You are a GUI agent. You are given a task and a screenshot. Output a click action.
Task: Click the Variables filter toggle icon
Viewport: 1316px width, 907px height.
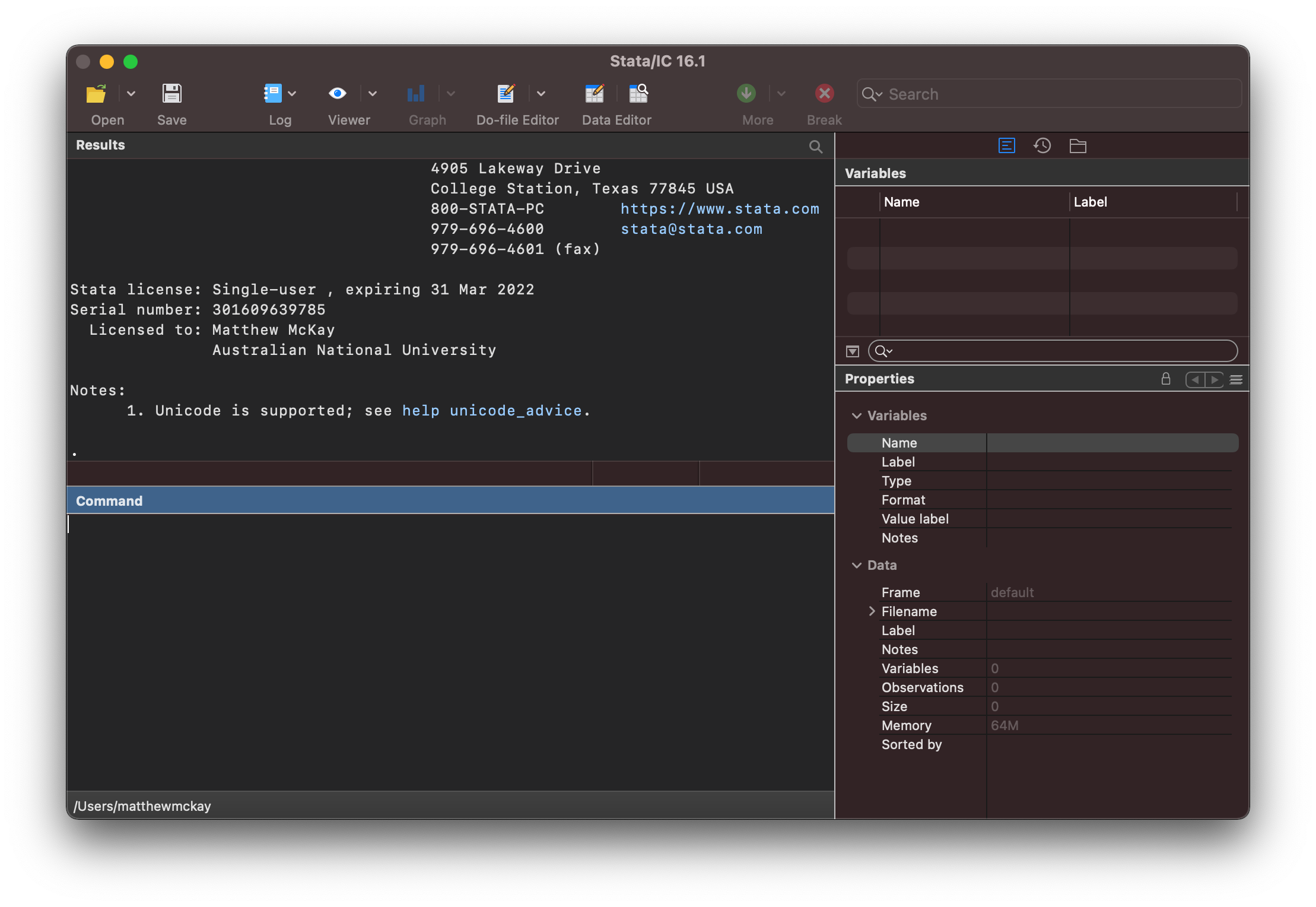coord(853,351)
